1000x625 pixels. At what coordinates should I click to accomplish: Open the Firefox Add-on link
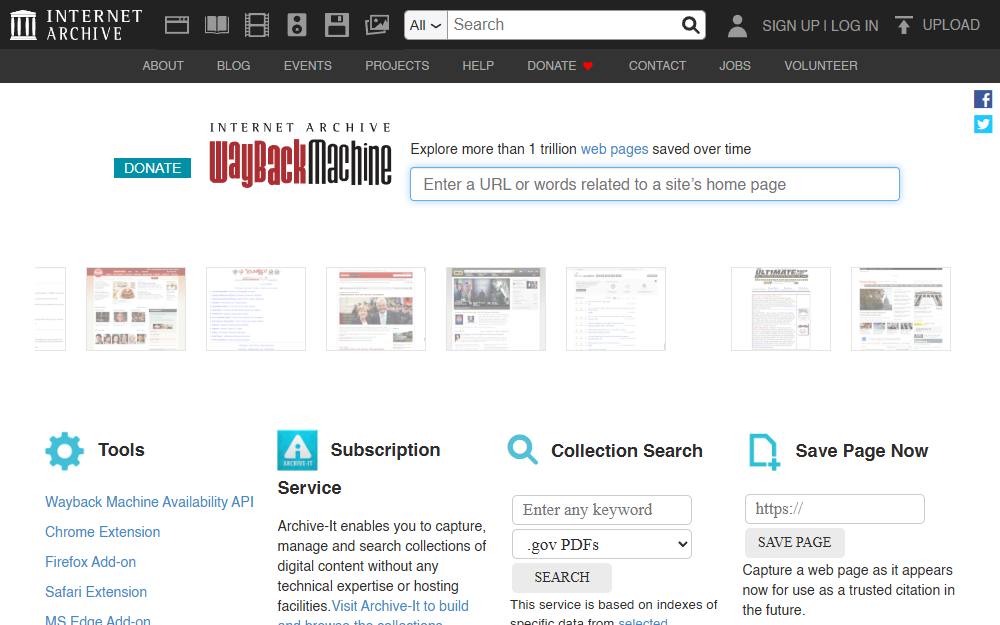[x=90, y=562]
